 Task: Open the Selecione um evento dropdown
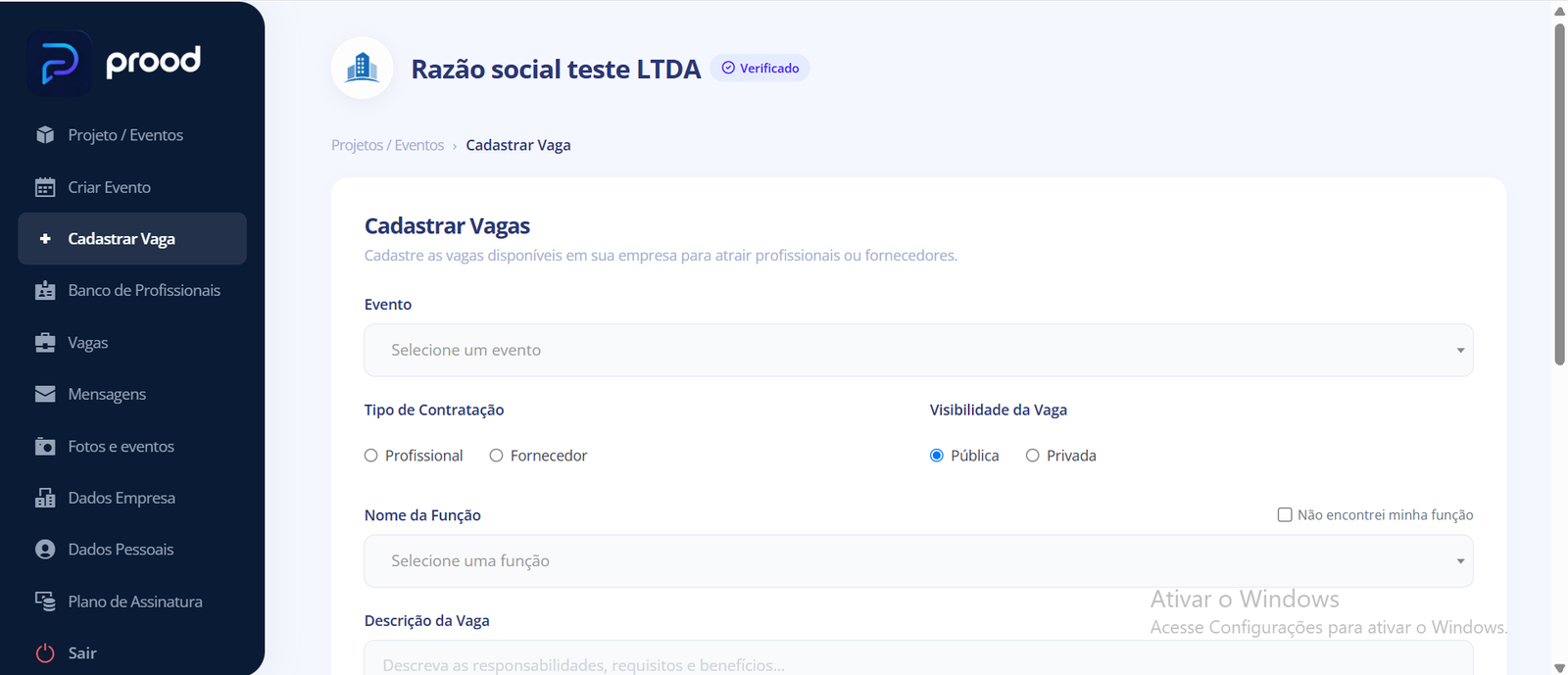[x=918, y=350]
